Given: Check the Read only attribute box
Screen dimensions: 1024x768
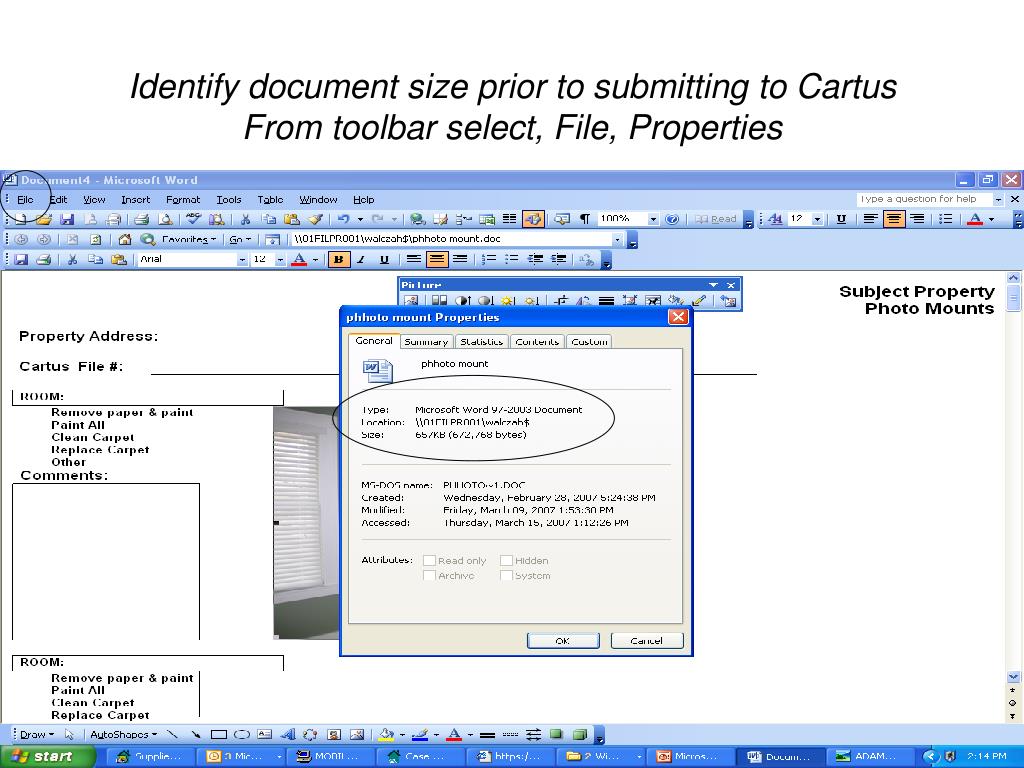Looking at the screenshot, I should coord(429,560).
